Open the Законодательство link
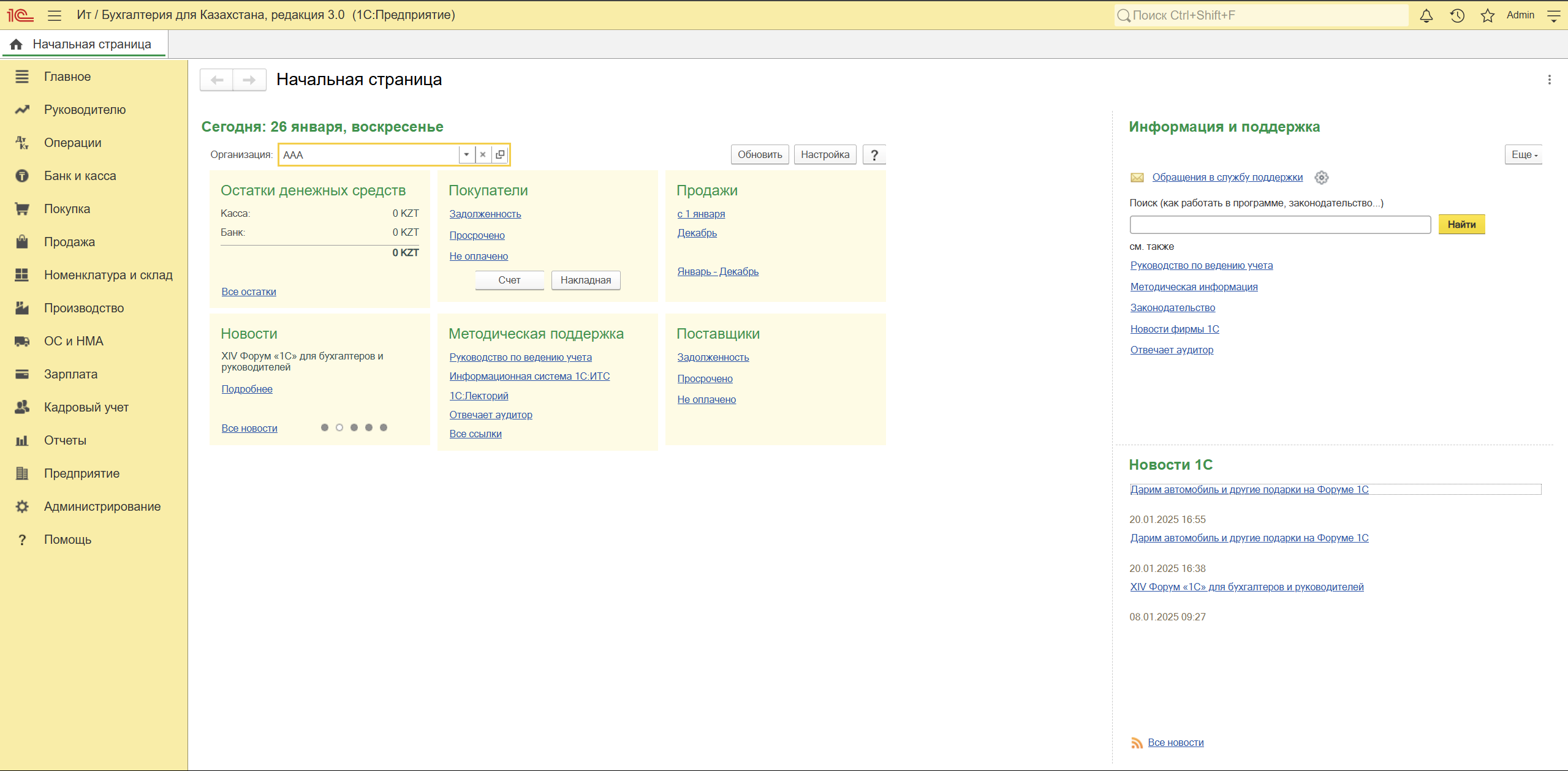The width and height of the screenshot is (1568, 771). click(1172, 308)
